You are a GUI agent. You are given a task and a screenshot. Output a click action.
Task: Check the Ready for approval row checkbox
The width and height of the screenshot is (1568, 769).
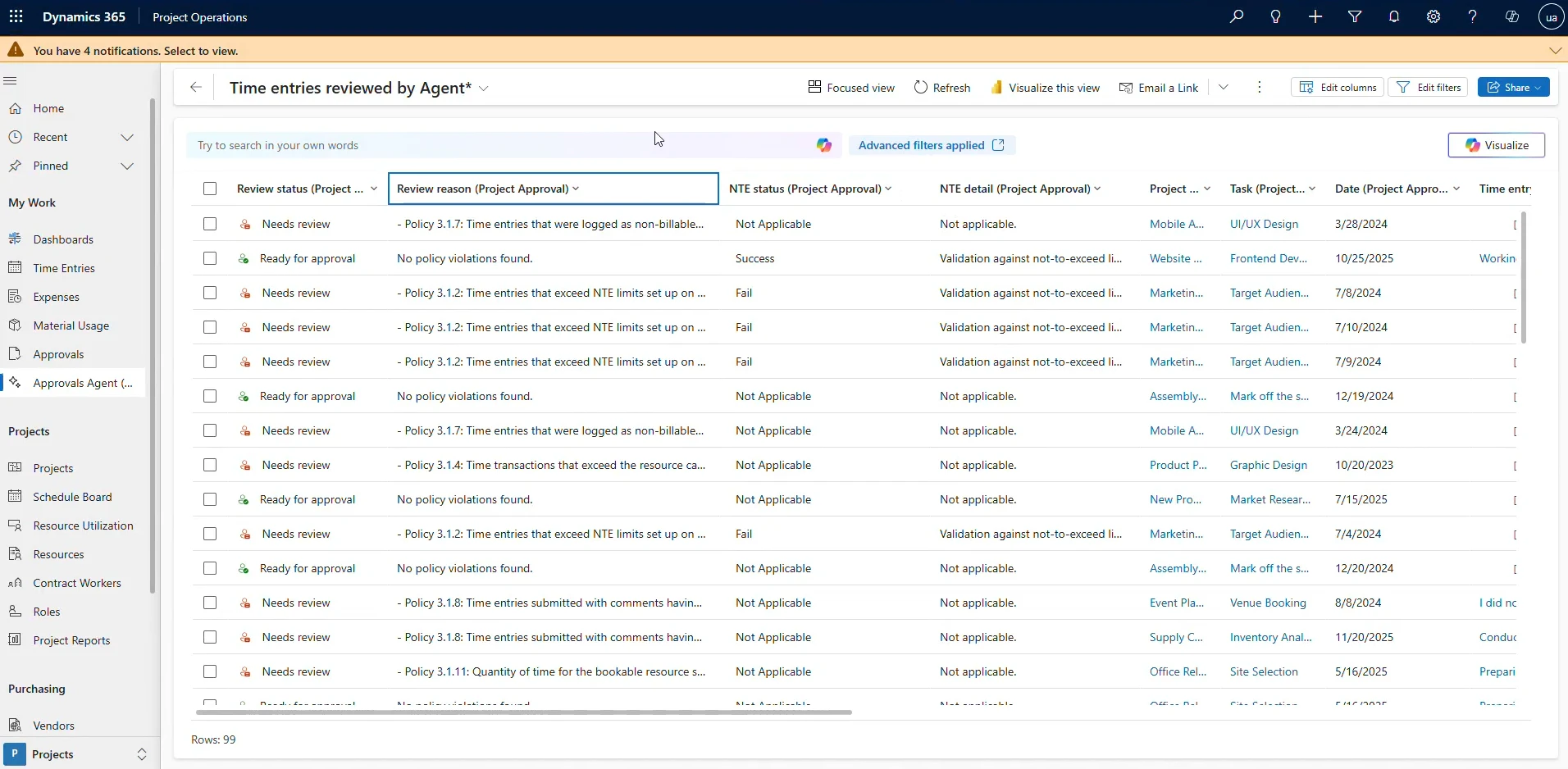click(210, 258)
